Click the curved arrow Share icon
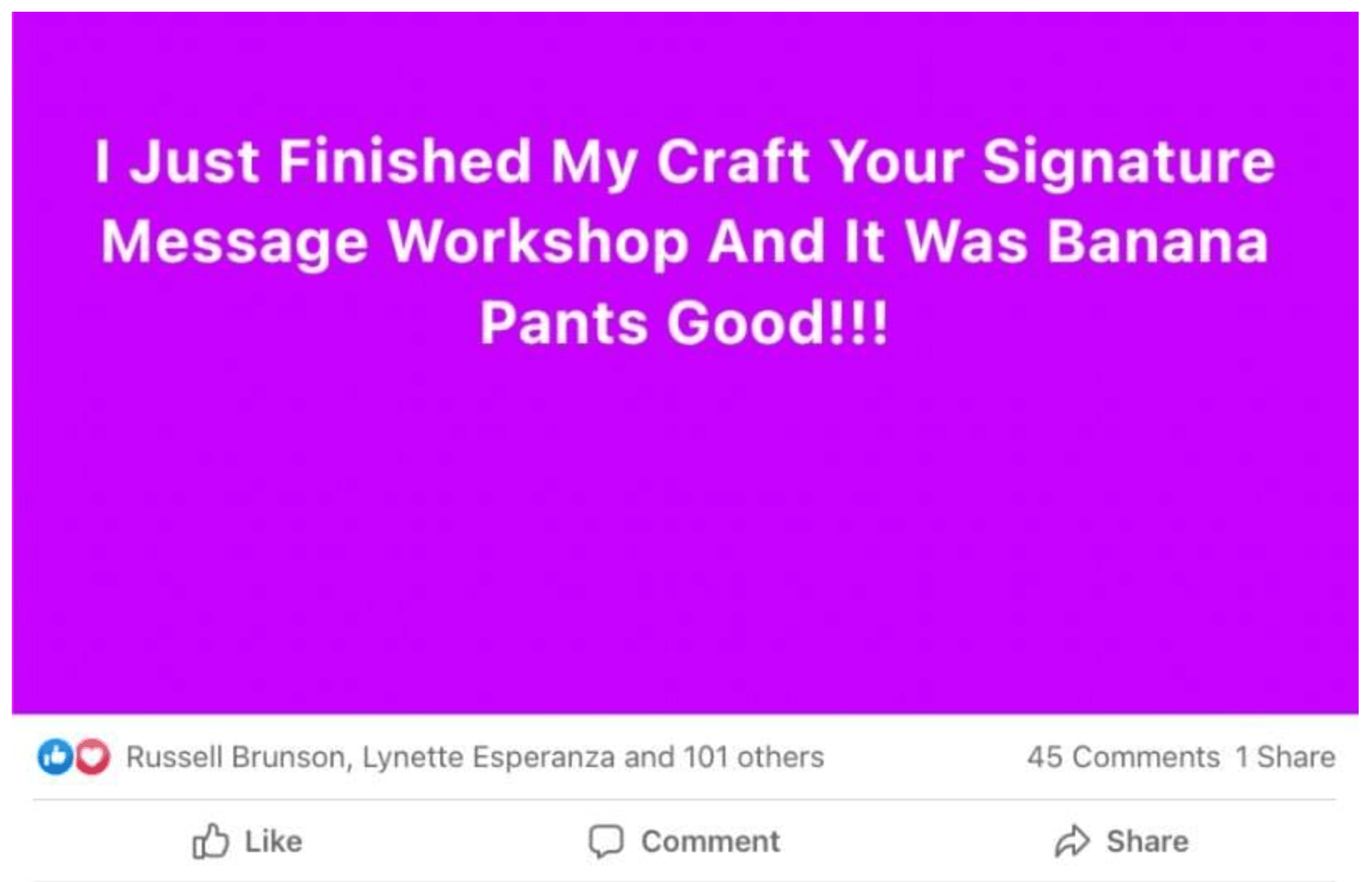The image size is (1372, 882). coord(1072,841)
